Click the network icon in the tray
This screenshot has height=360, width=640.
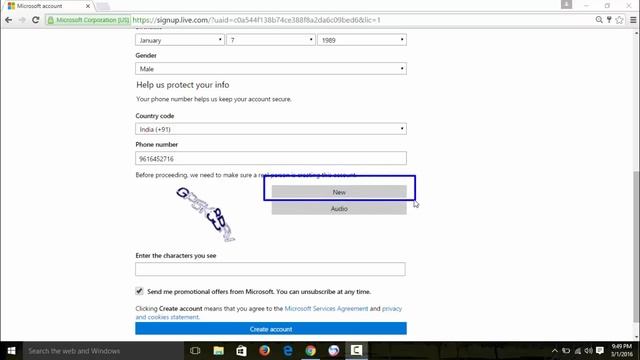tap(578, 351)
